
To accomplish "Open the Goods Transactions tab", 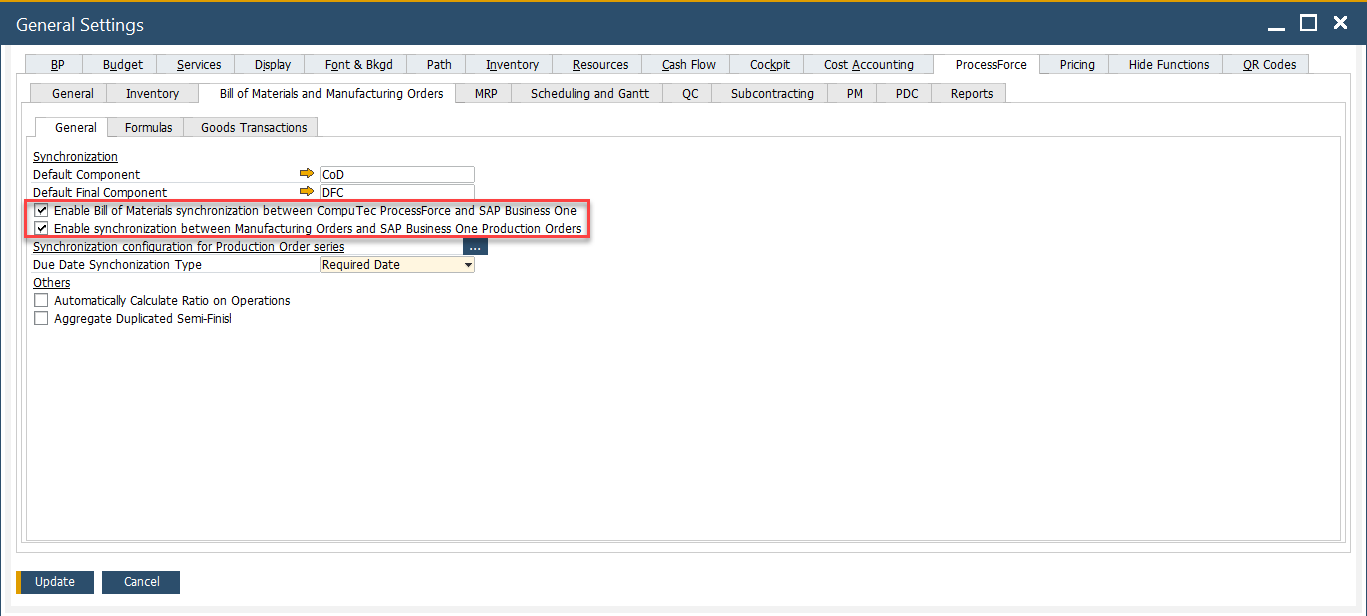I will [254, 128].
